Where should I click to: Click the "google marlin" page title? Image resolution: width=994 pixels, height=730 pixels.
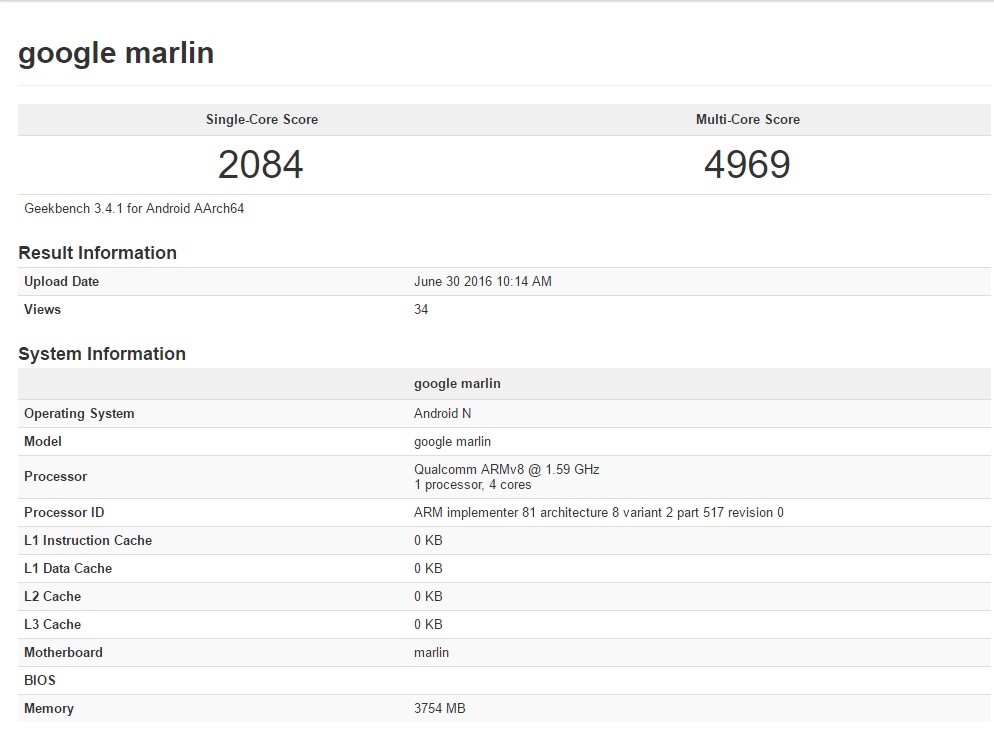click(x=116, y=53)
